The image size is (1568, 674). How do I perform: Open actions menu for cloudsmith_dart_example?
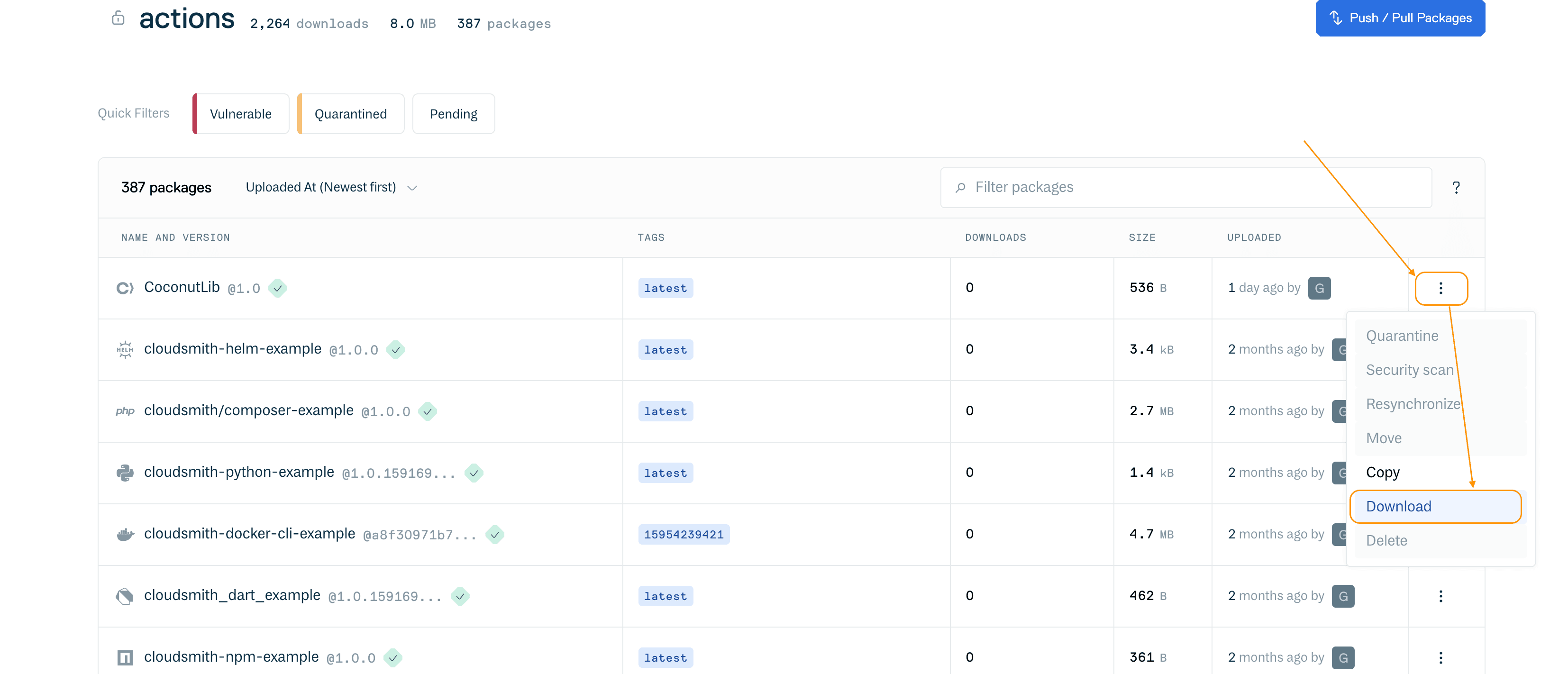(1441, 596)
